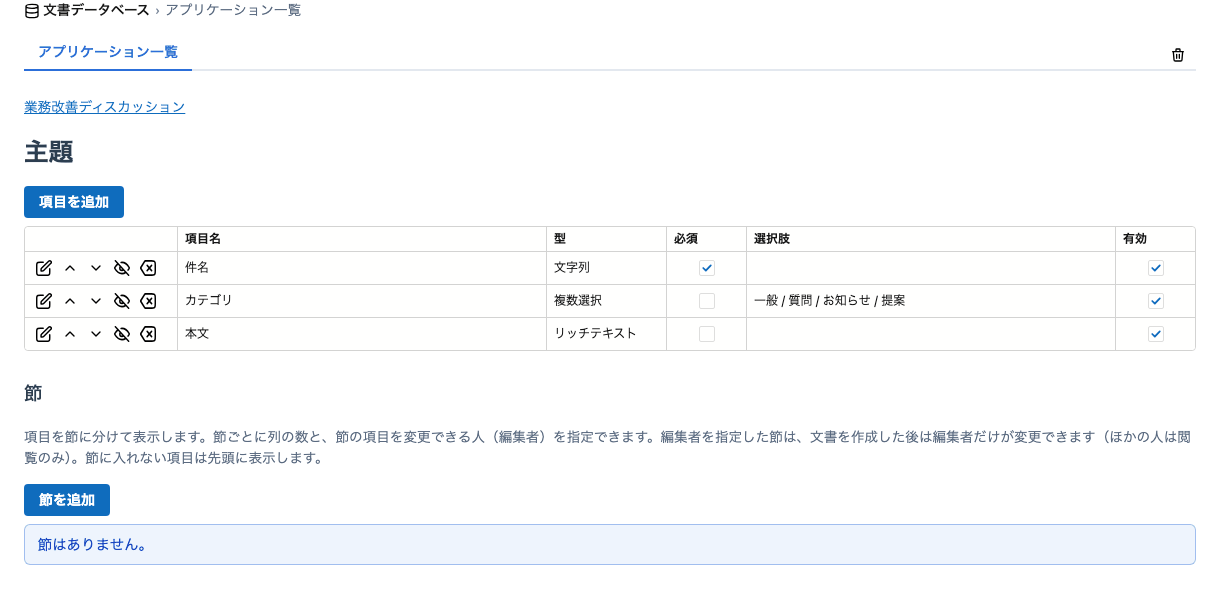Toggle 必須 checkbox for 件名
1220x590 pixels.
tap(707, 268)
